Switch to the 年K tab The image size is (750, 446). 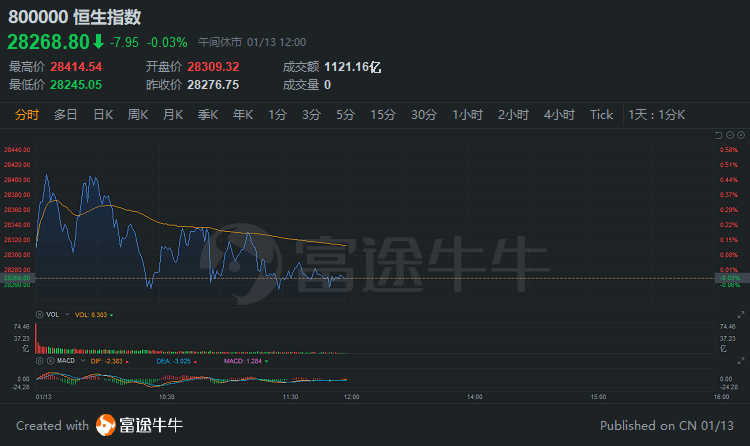(243, 115)
